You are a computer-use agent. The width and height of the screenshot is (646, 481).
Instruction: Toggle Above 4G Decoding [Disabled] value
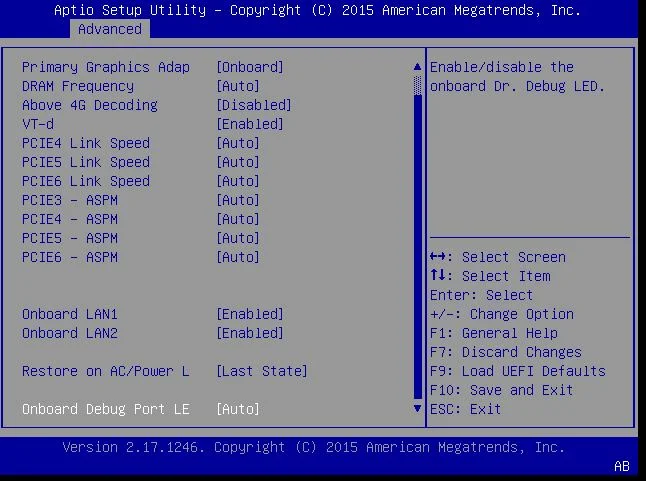254,105
